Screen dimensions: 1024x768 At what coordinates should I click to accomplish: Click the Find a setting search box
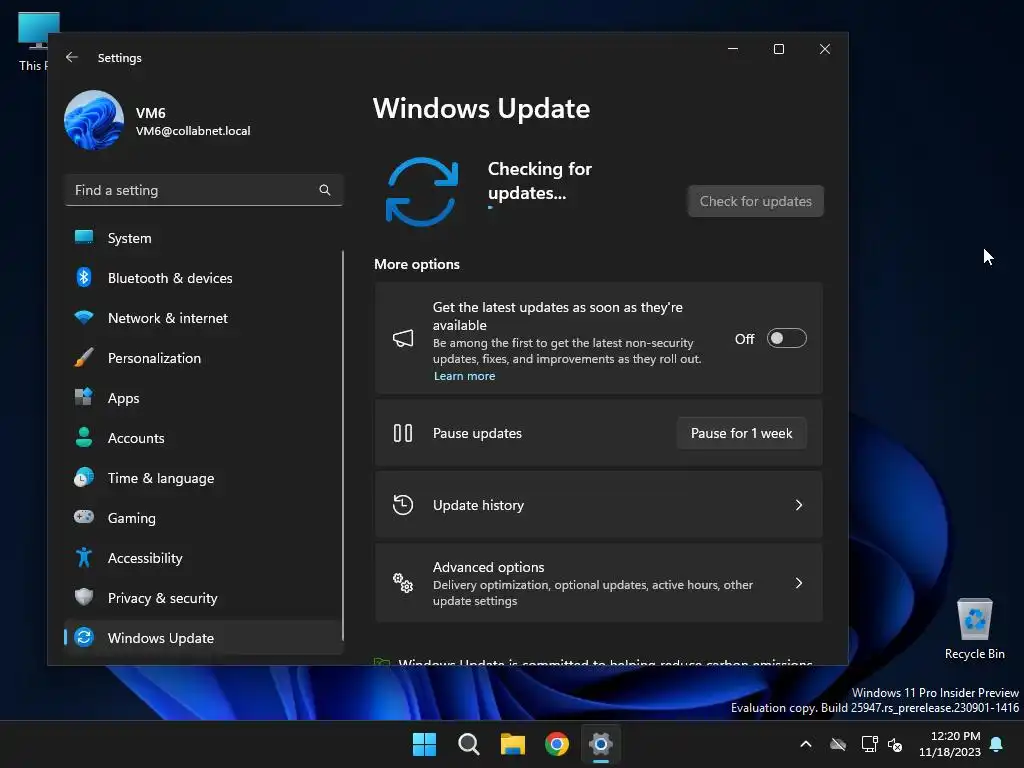pyautogui.click(x=203, y=190)
